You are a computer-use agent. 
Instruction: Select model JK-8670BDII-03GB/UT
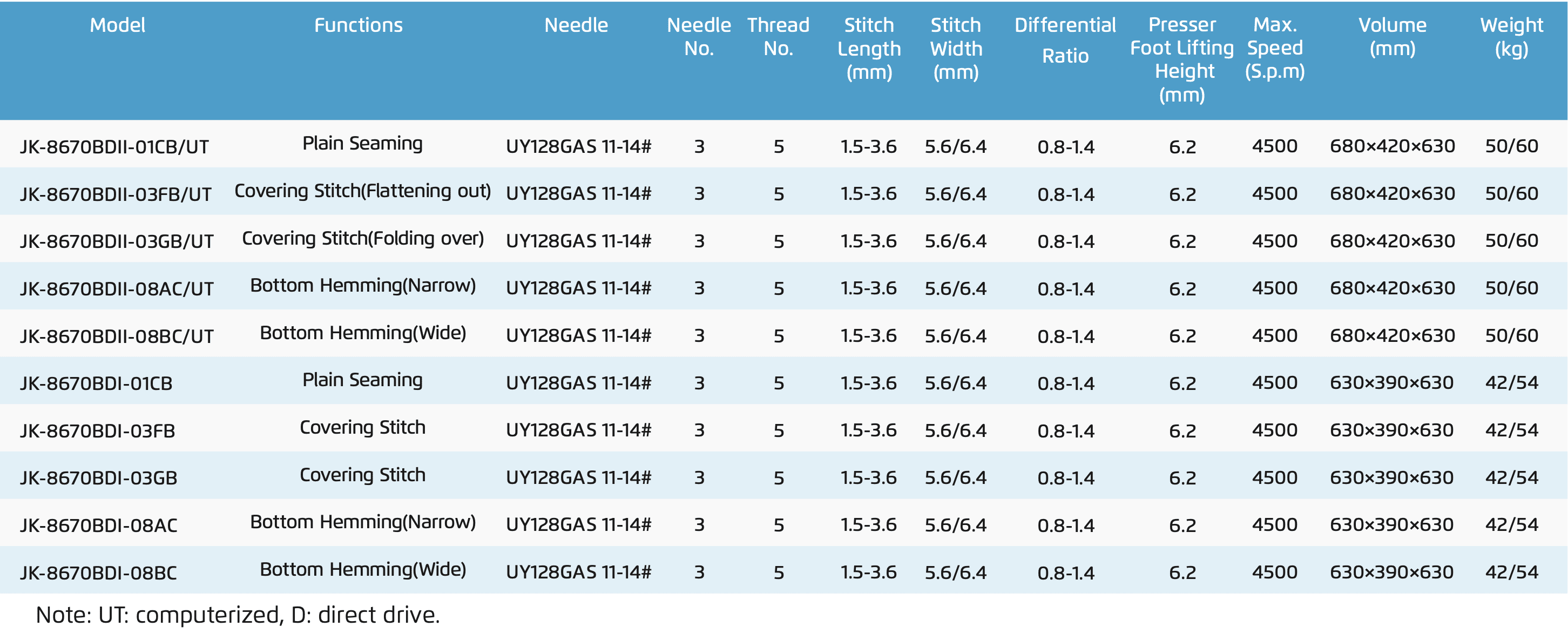coord(117,241)
